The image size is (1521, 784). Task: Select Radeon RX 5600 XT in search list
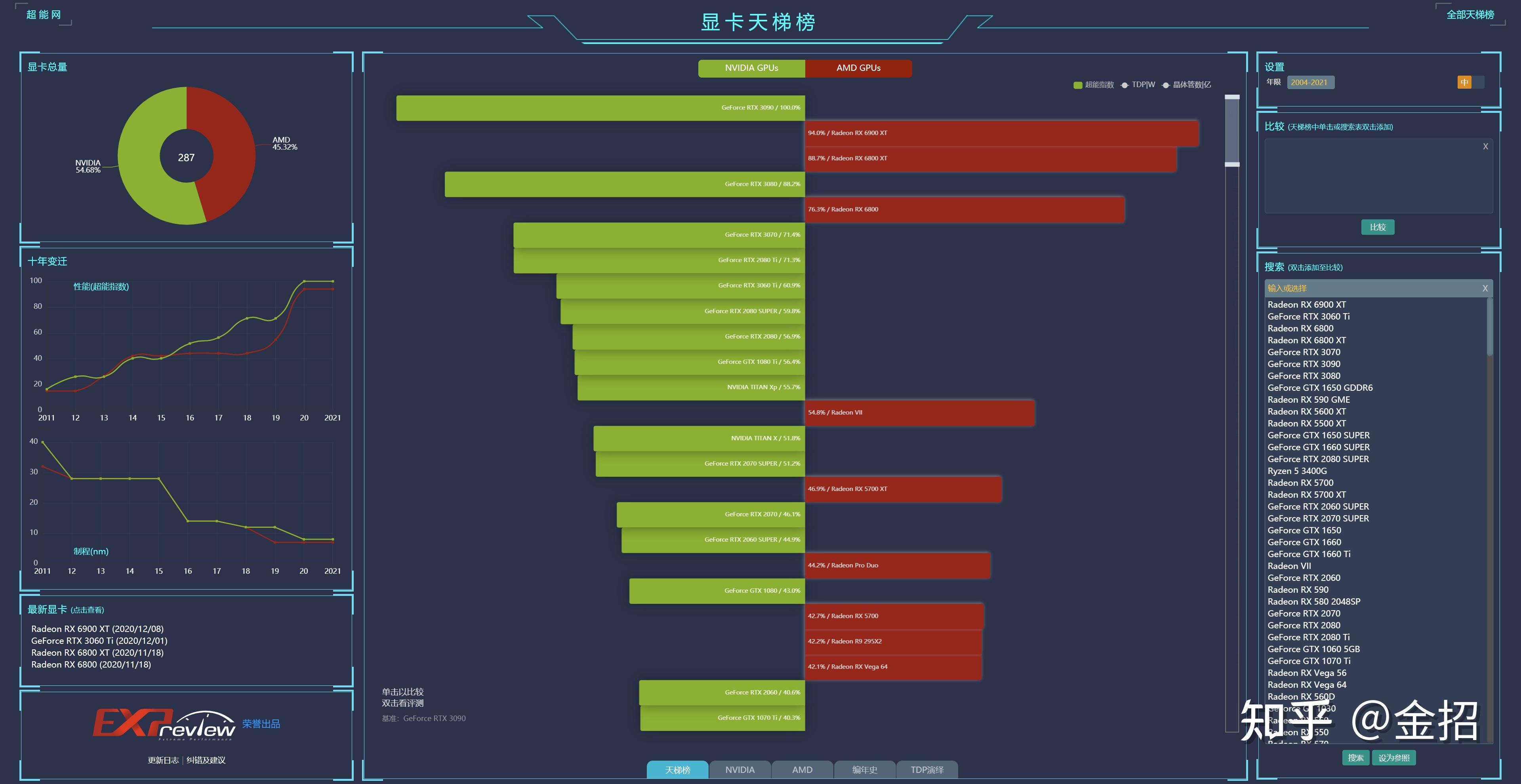coord(1307,411)
